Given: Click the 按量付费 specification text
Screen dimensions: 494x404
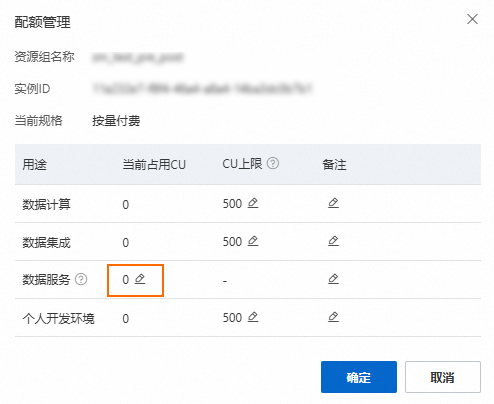Looking at the screenshot, I should [x=116, y=121].
